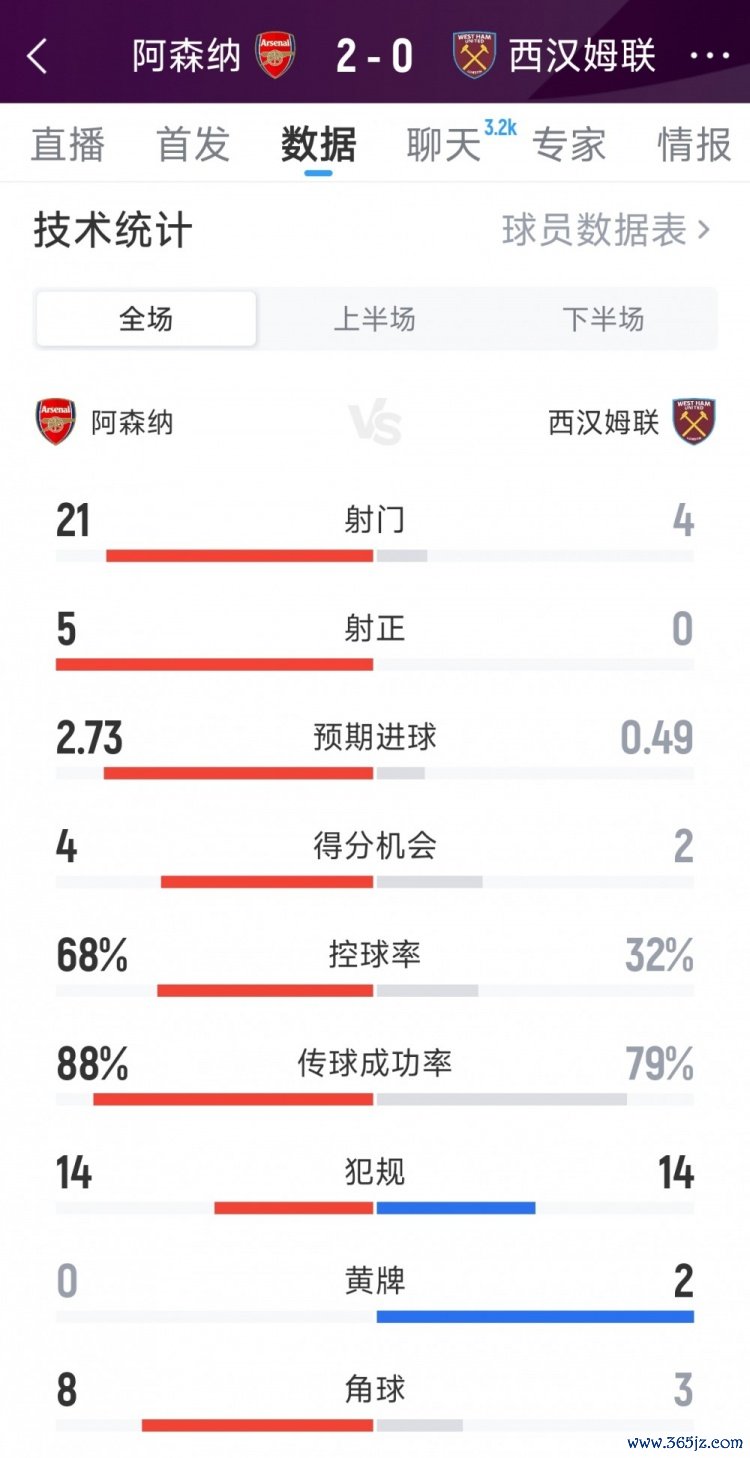Viewport: 750px width, 1458px height.
Task: Open the 首发 lineup tab
Action: 193,145
